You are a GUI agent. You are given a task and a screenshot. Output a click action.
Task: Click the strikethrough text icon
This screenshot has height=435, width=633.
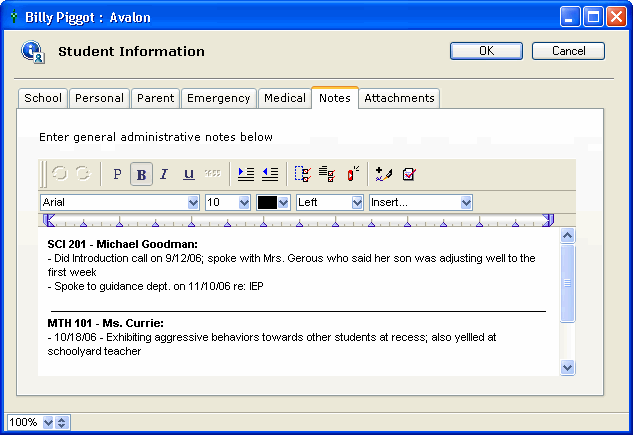(x=212, y=174)
